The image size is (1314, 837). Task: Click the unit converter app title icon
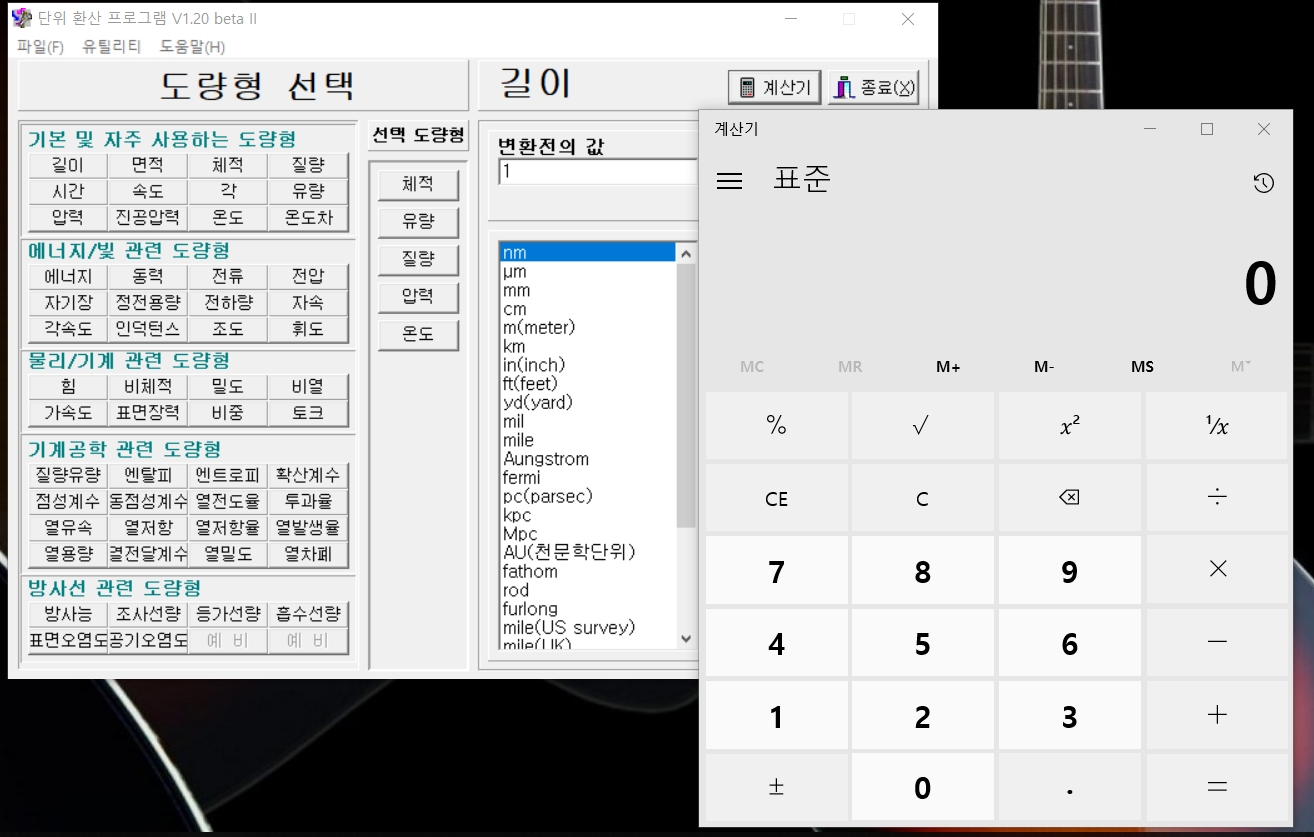click(x=21, y=18)
